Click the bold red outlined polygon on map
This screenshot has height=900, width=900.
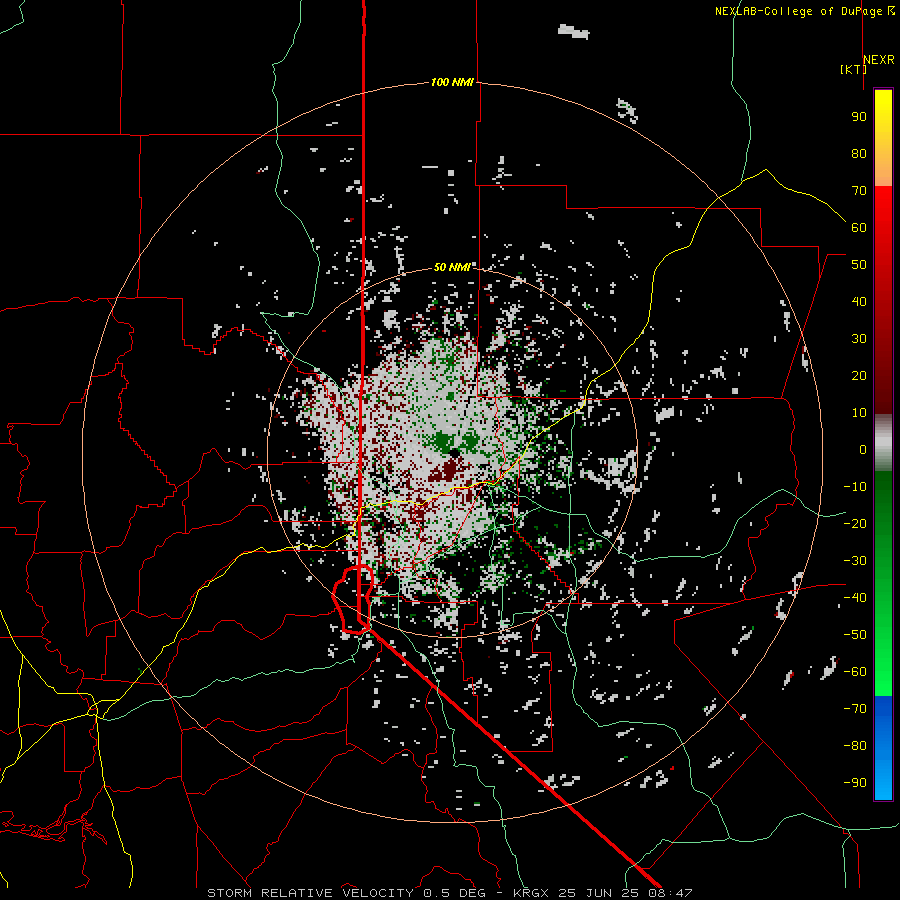tap(353, 599)
